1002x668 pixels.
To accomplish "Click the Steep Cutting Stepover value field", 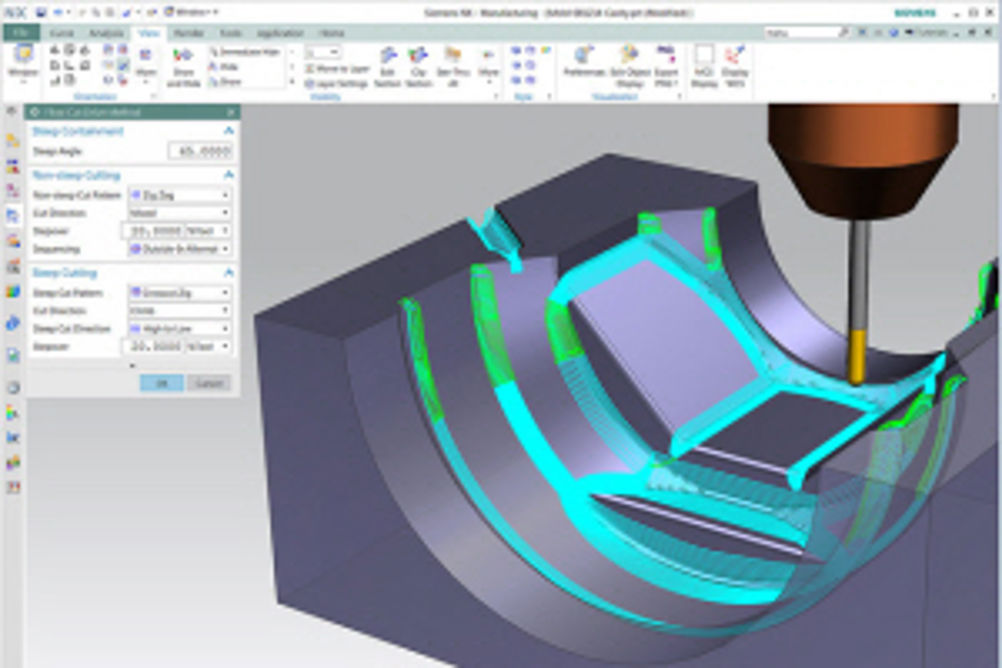I will click(153, 346).
